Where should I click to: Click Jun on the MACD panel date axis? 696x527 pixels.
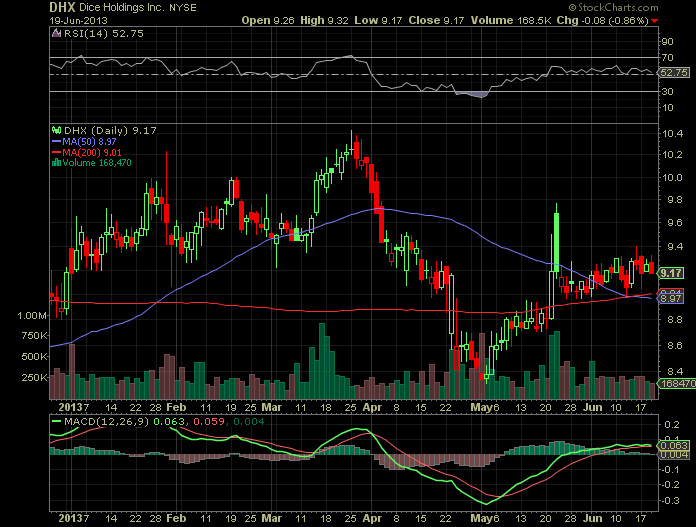(x=593, y=518)
